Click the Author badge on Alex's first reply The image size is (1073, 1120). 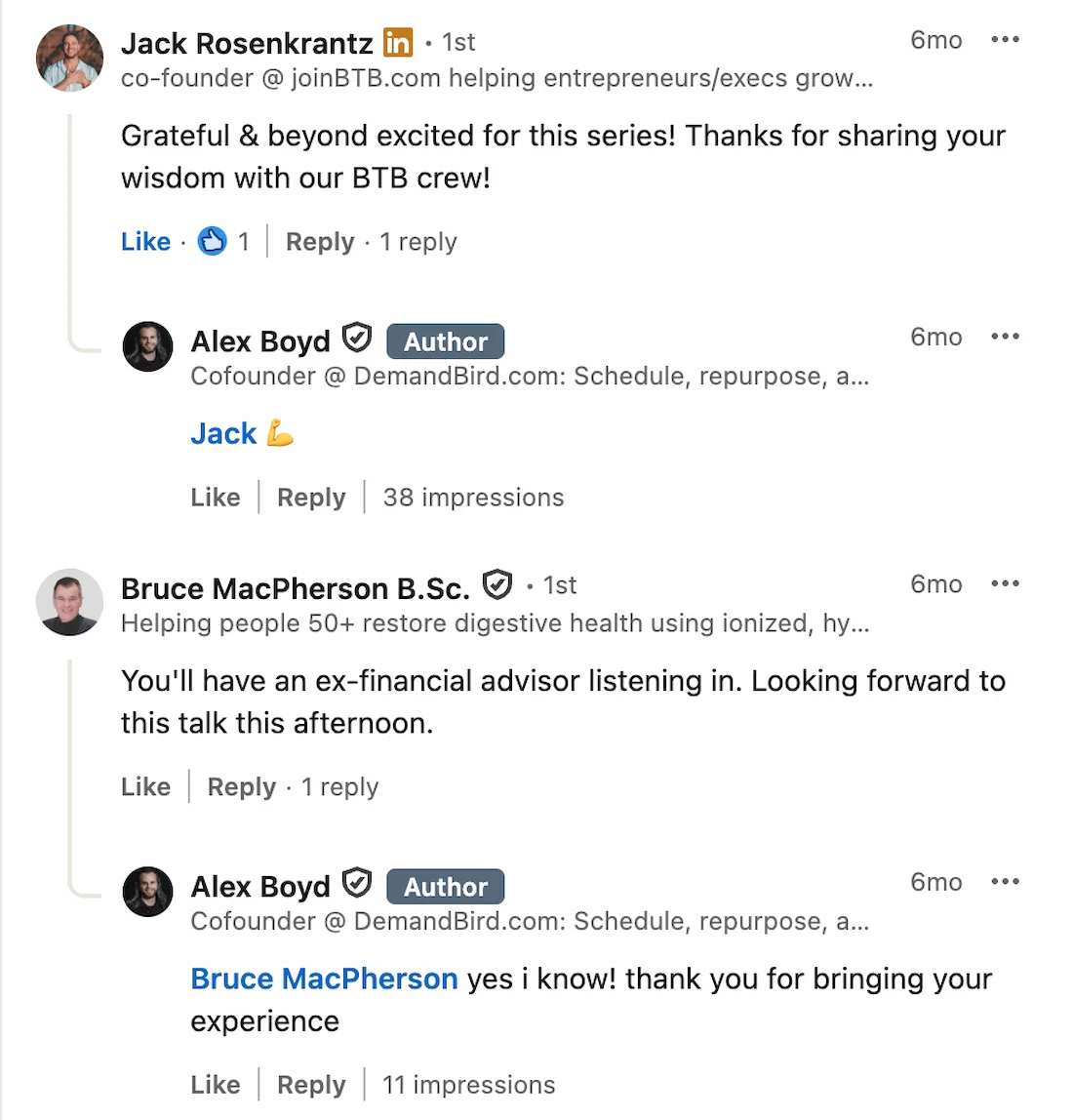point(445,340)
